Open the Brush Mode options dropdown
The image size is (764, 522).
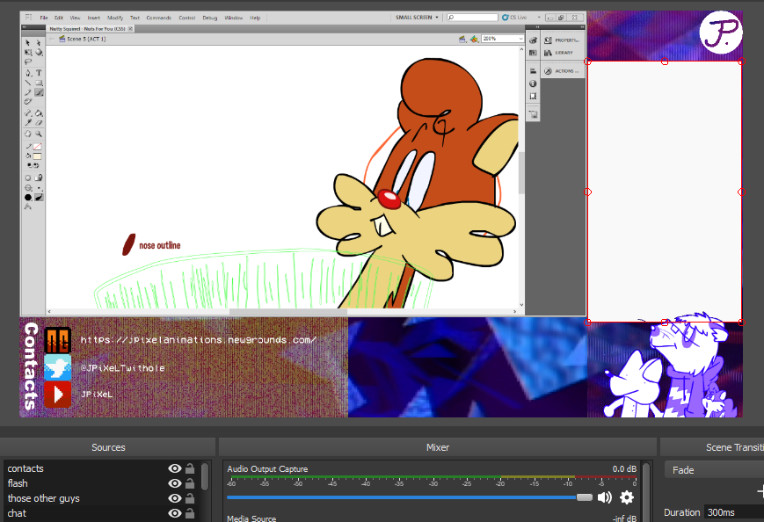click(28, 188)
